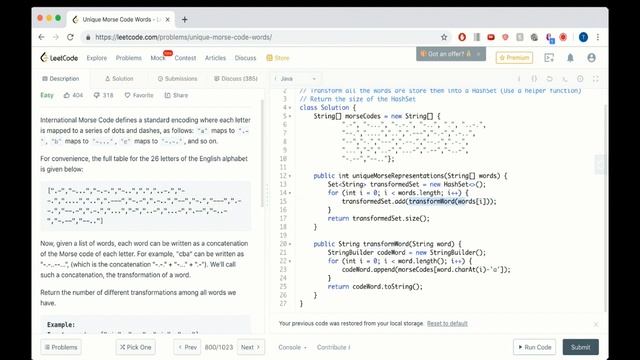Image resolution: width=640 pixels, height=360 pixels.
Task: Close the Unique Morse Code Words tab
Action: [x=167, y=19]
